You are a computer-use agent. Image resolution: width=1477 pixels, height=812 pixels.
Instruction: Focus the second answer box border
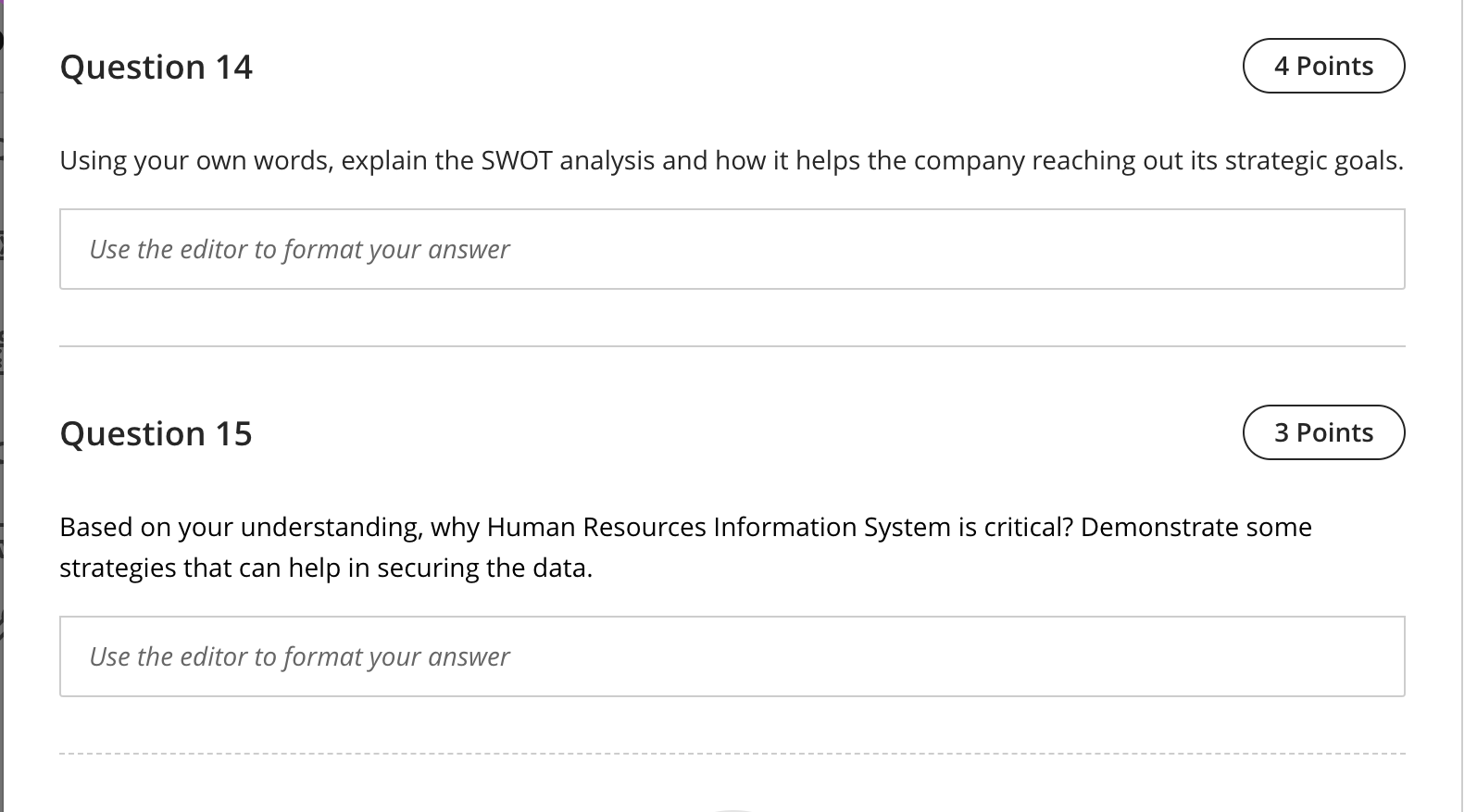pos(732,618)
